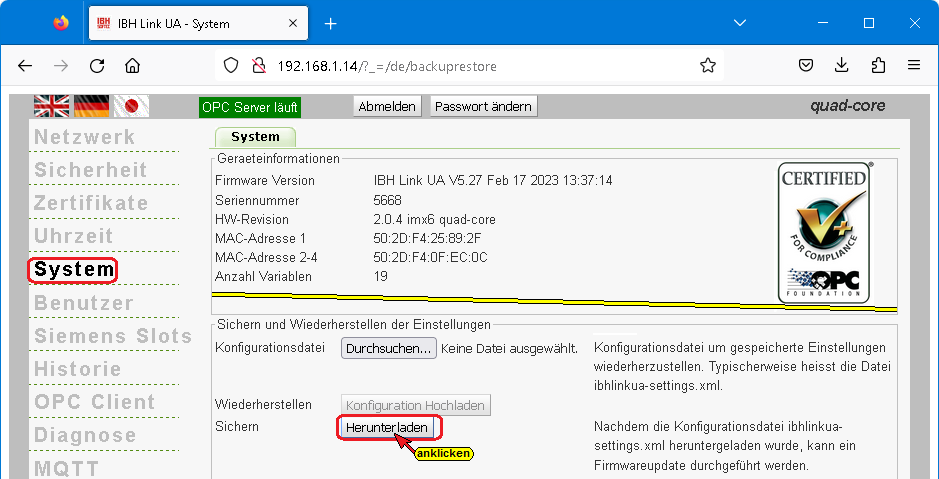This screenshot has width=939, height=479.
Task: Click Anzahl Variablen value 19
Action: 380,276
